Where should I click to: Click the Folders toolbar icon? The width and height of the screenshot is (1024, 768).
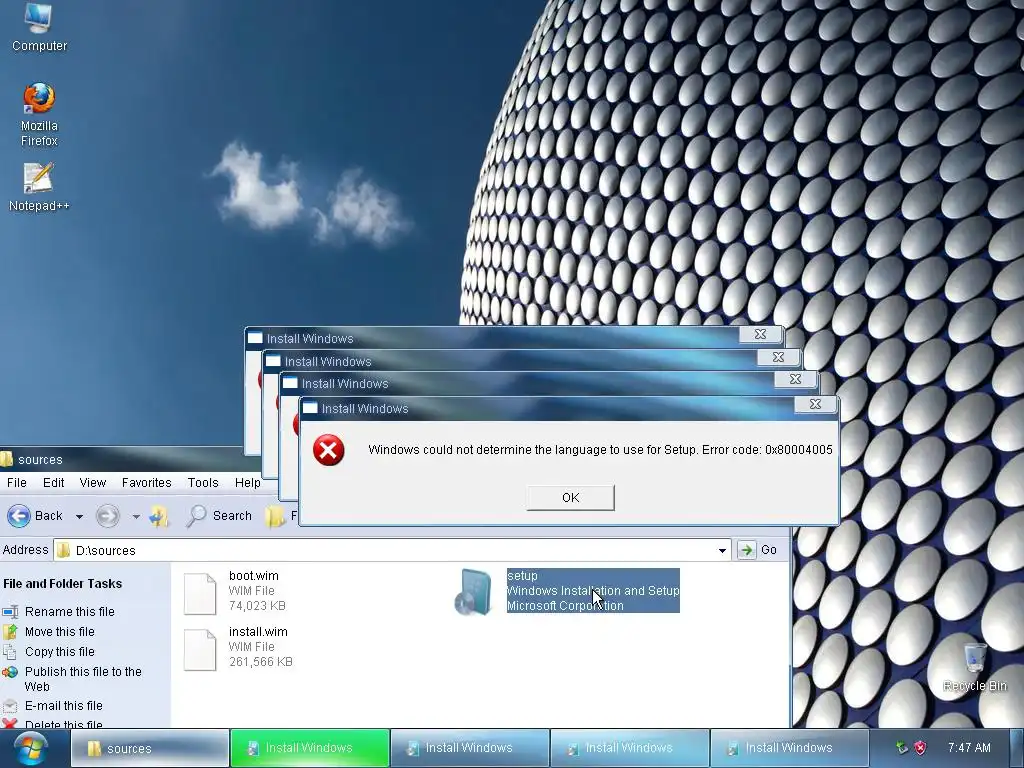(x=275, y=516)
